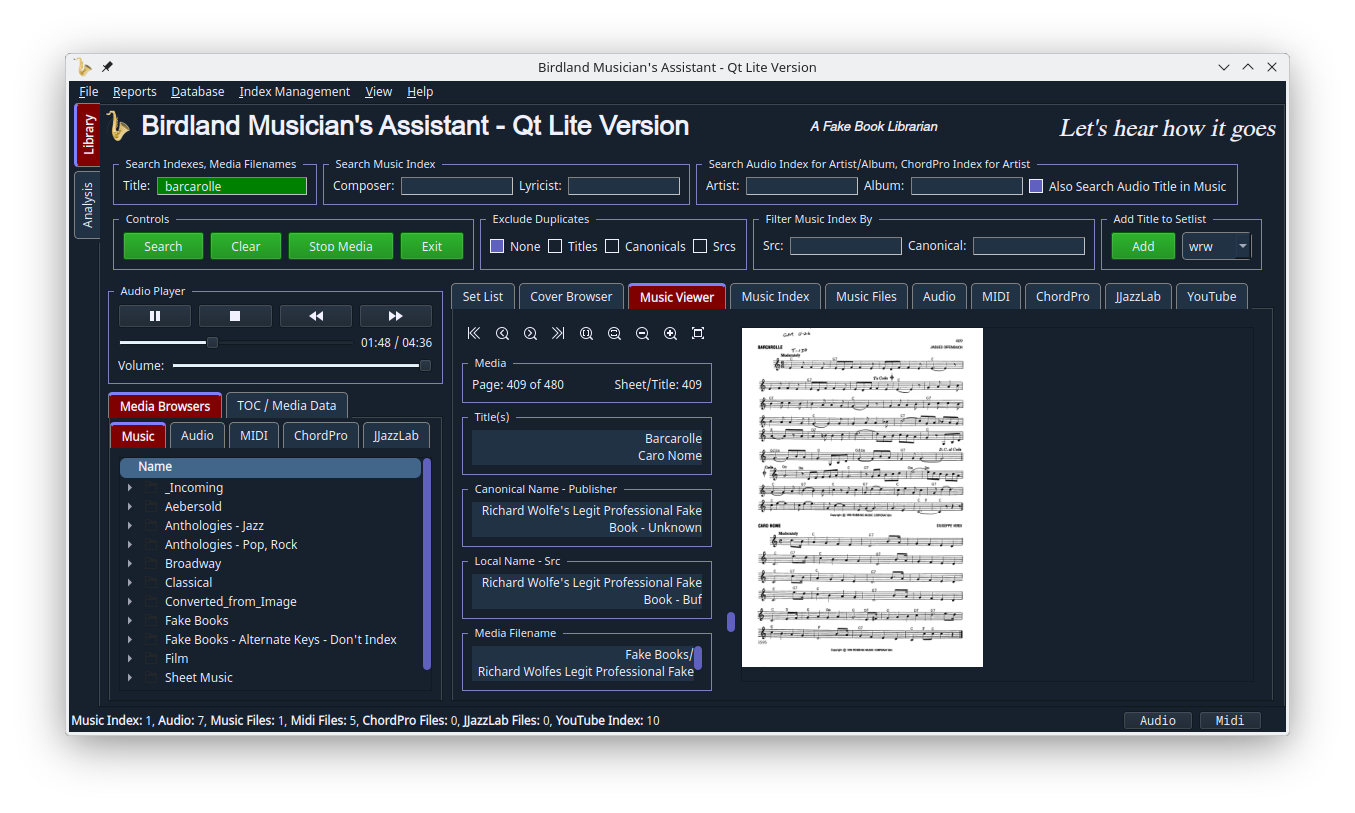This screenshot has width=1355, height=813.
Task: Switch to the Cover Browser tab
Action: coord(571,297)
